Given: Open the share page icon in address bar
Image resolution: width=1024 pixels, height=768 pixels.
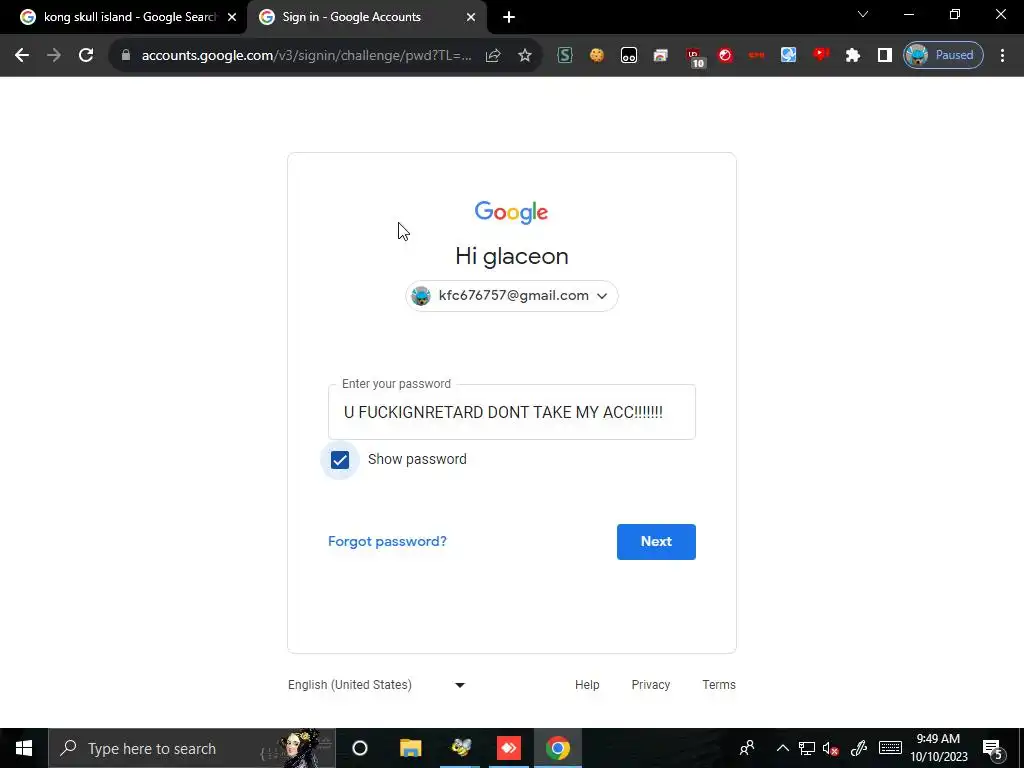Looking at the screenshot, I should 493,56.
